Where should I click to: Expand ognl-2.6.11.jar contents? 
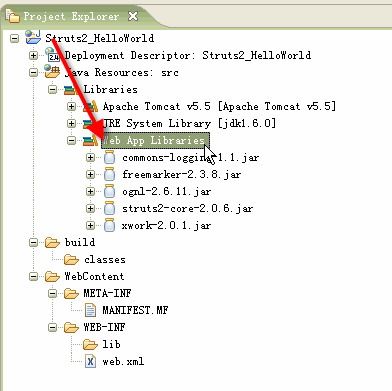[90, 191]
